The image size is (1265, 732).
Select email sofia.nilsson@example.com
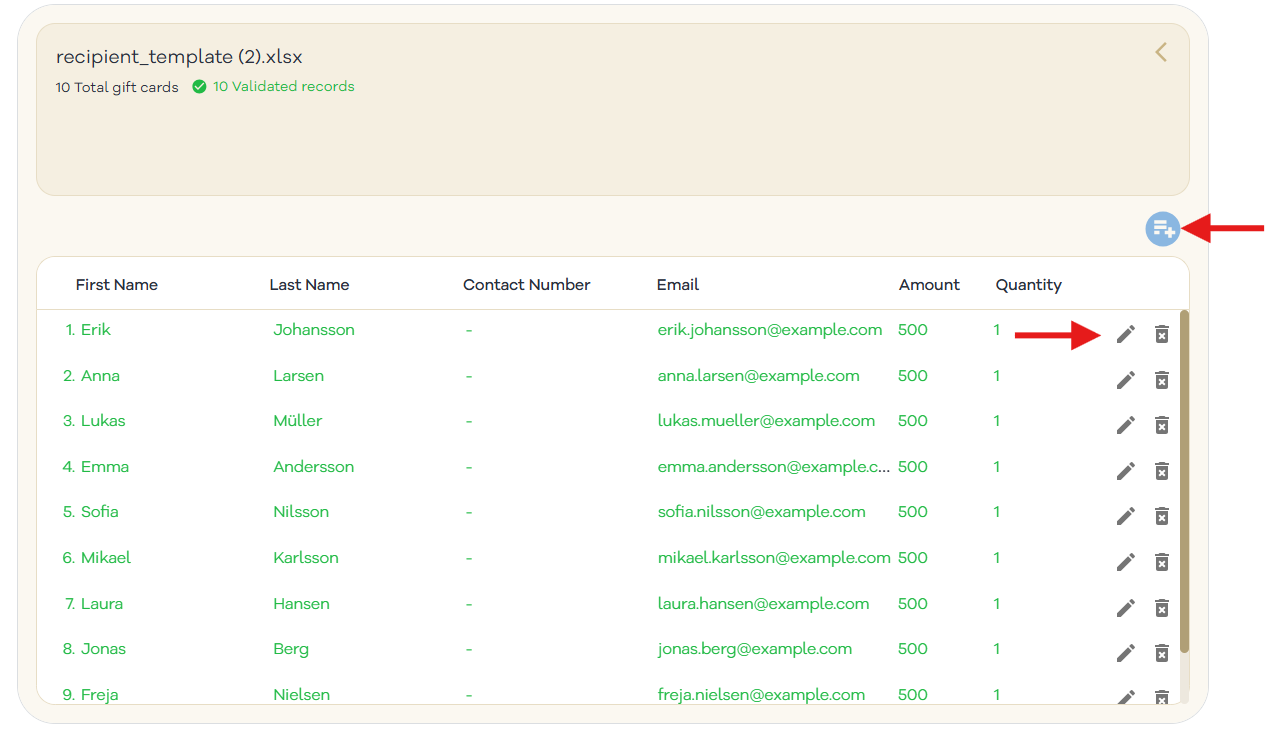click(762, 512)
